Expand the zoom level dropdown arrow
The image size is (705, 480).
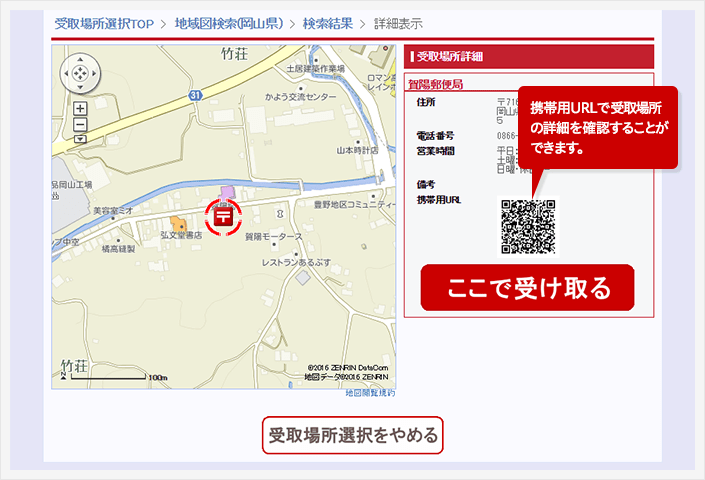pos(80,139)
